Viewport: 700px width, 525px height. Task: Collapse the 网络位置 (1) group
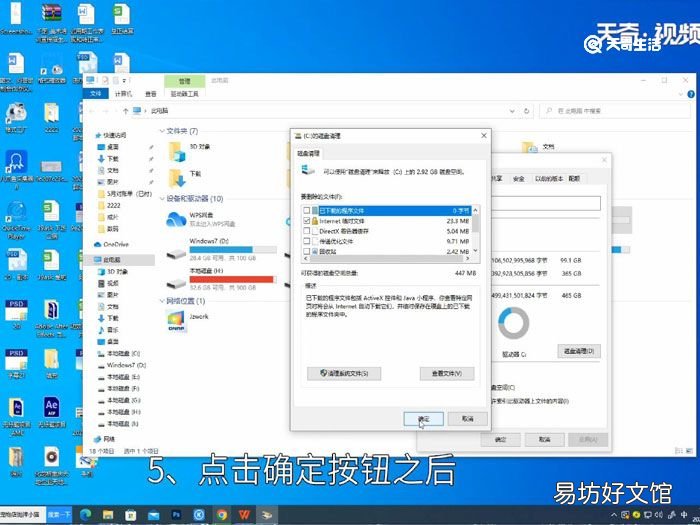tap(162, 301)
